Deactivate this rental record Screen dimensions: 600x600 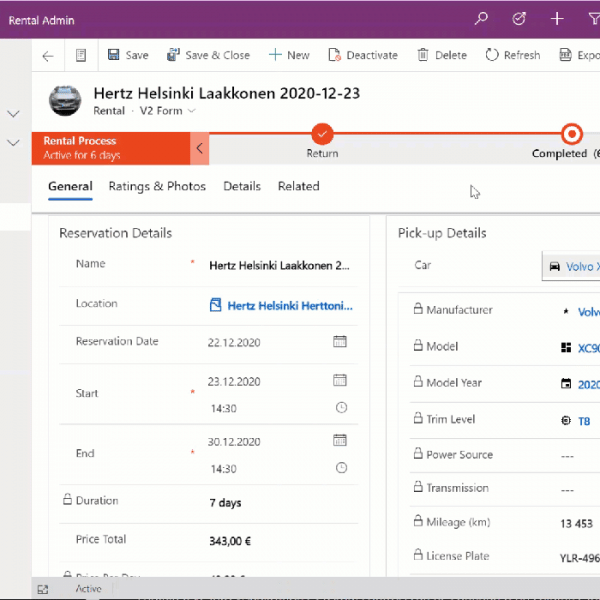(363, 55)
